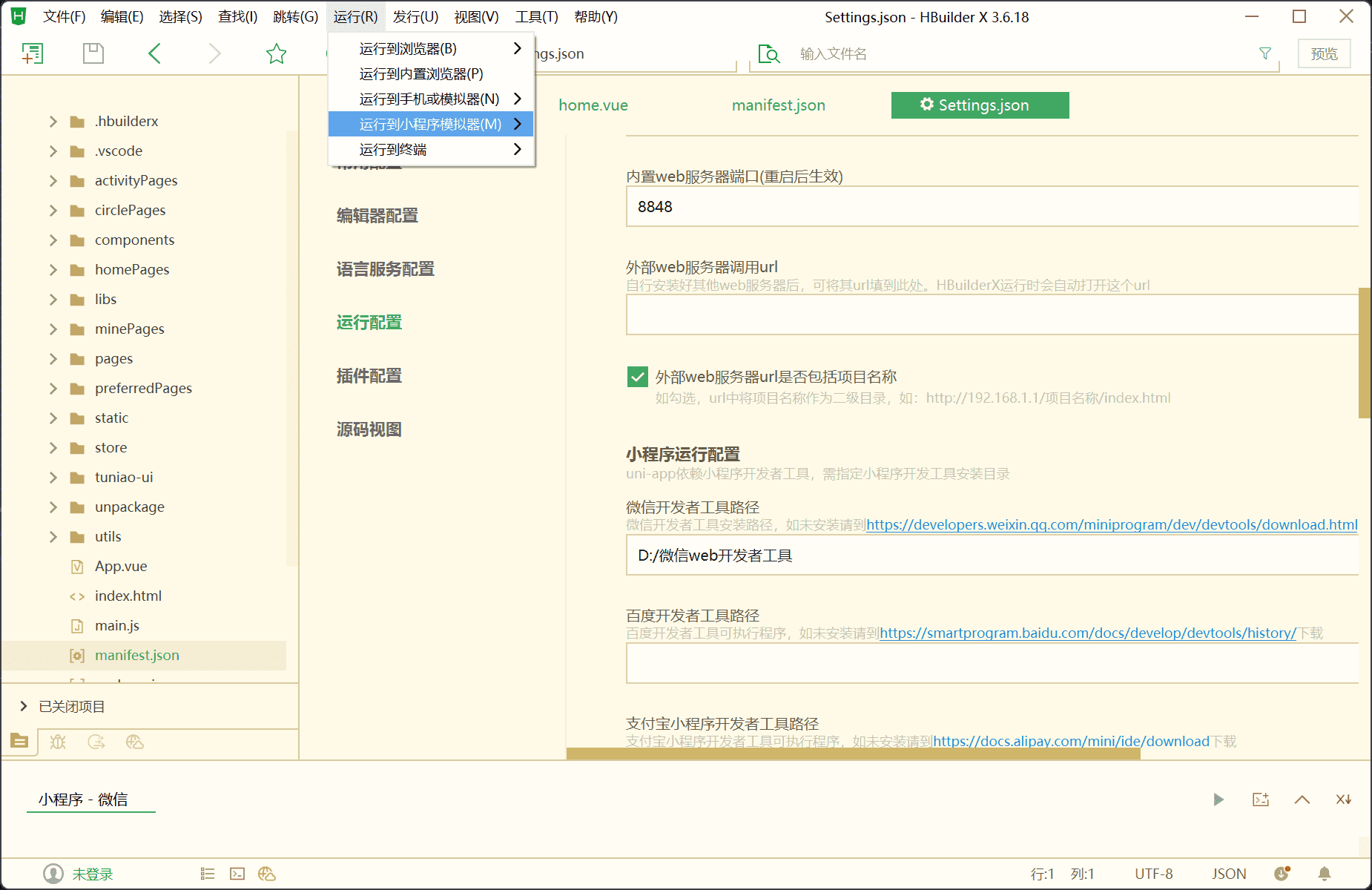Click the outline list icon in status bar
Image resolution: width=1372 pixels, height=890 pixels.
208,874
